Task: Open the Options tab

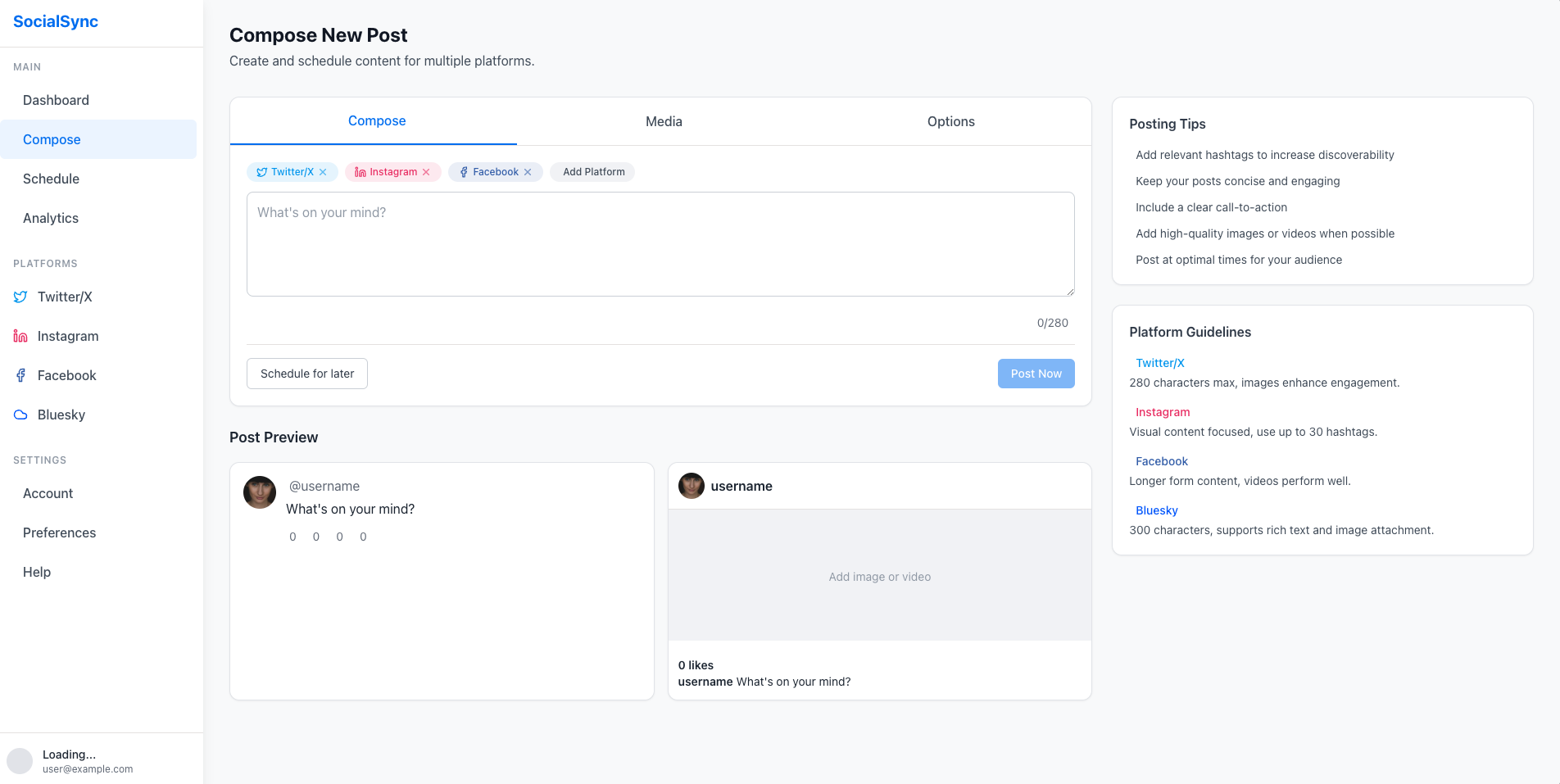Action: [x=950, y=120]
